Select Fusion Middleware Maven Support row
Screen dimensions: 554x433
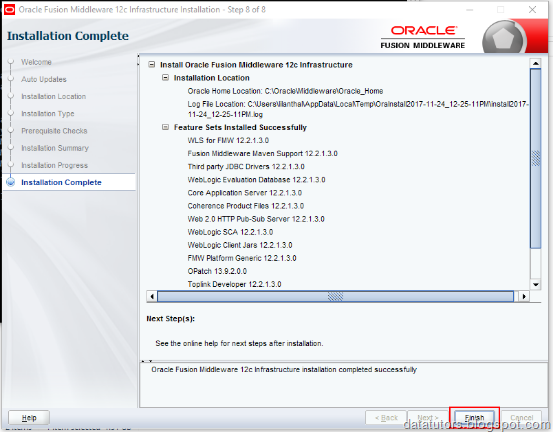click(x=263, y=154)
